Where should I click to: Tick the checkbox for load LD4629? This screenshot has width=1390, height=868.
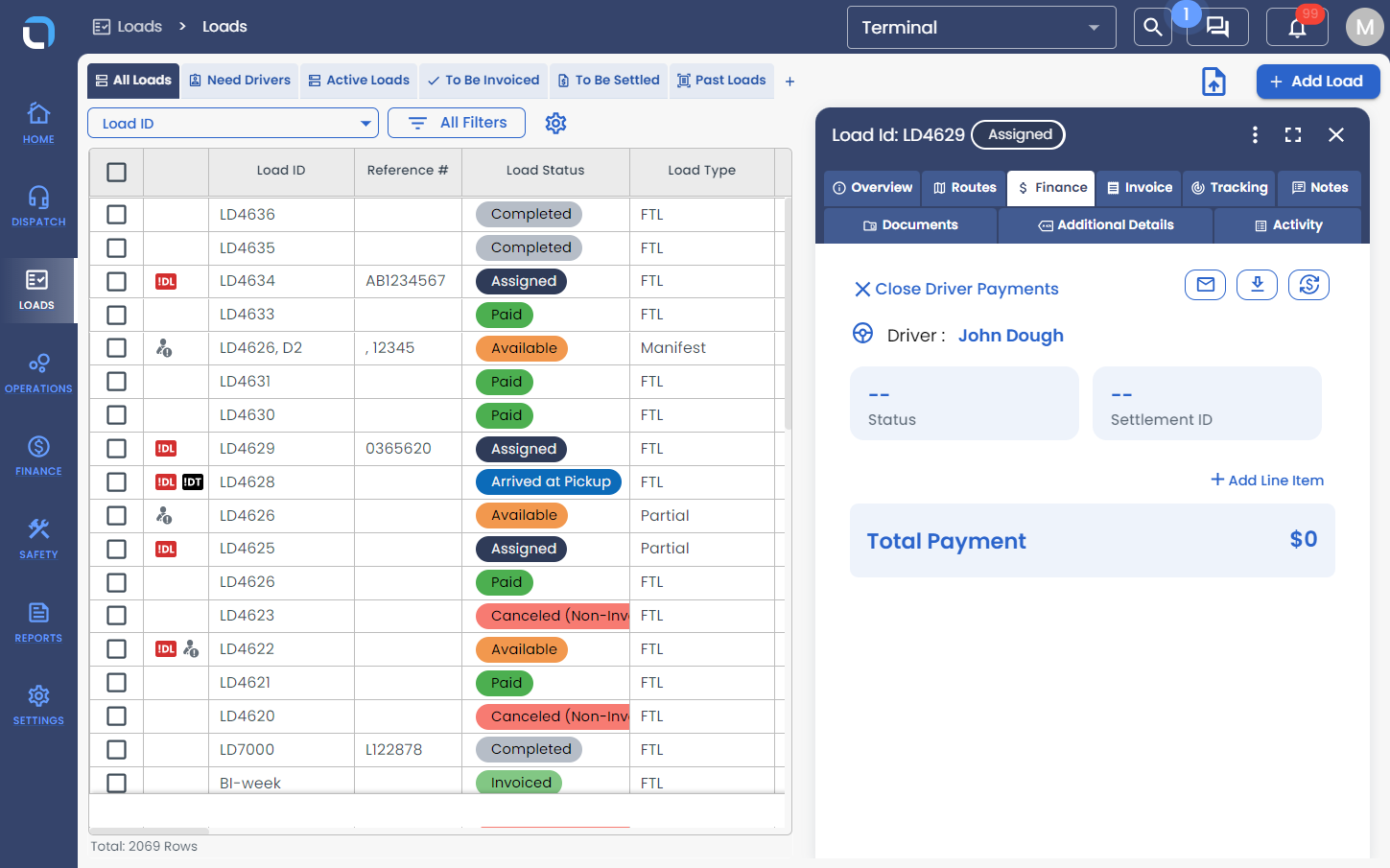[x=116, y=448]
